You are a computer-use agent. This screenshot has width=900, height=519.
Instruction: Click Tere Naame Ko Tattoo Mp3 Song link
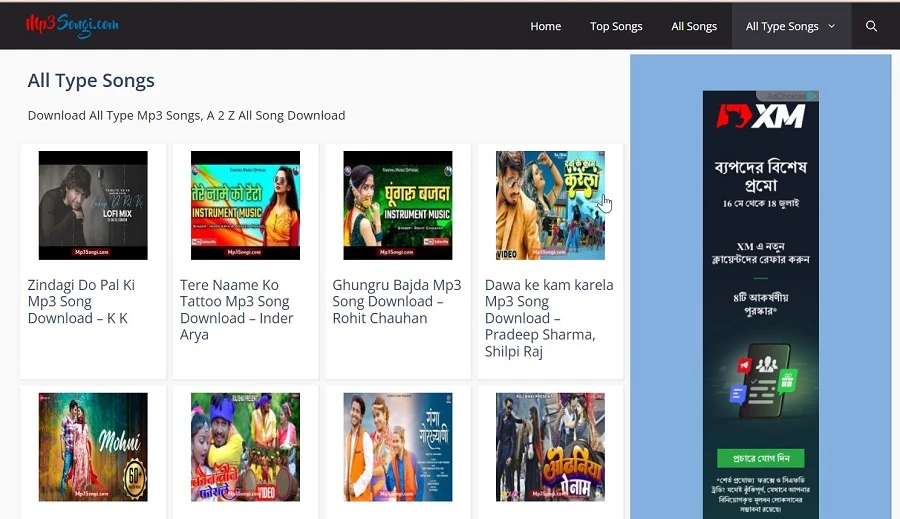click(x=236, y=309)
